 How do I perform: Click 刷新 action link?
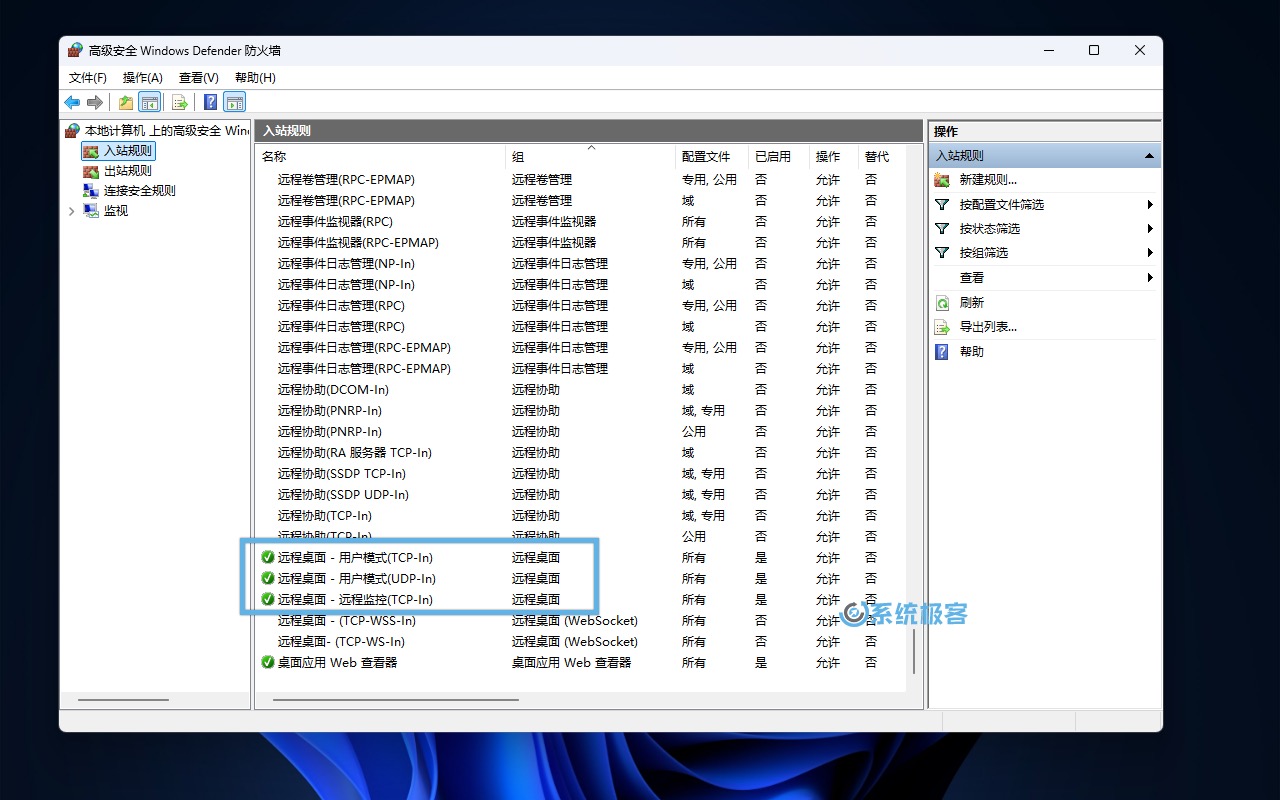[x=972, y=302]
